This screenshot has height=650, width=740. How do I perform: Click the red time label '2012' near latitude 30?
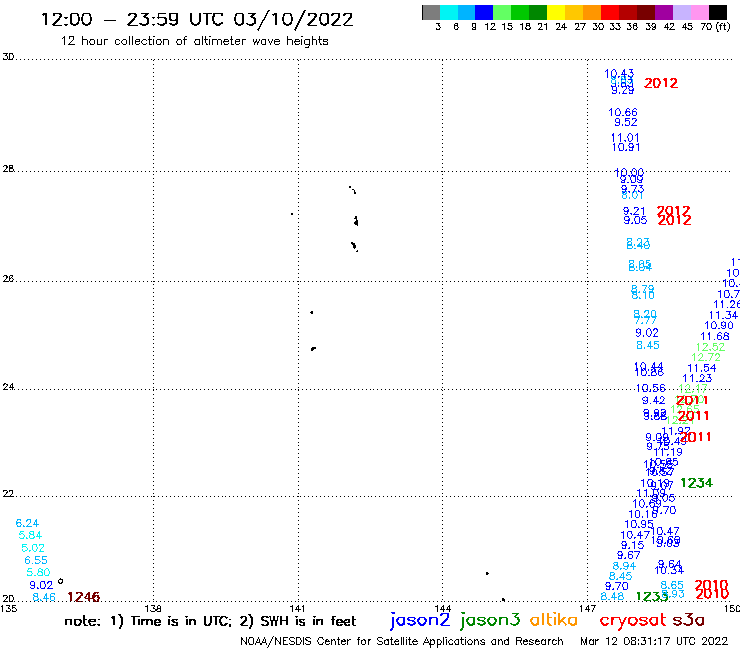point(661,83)
